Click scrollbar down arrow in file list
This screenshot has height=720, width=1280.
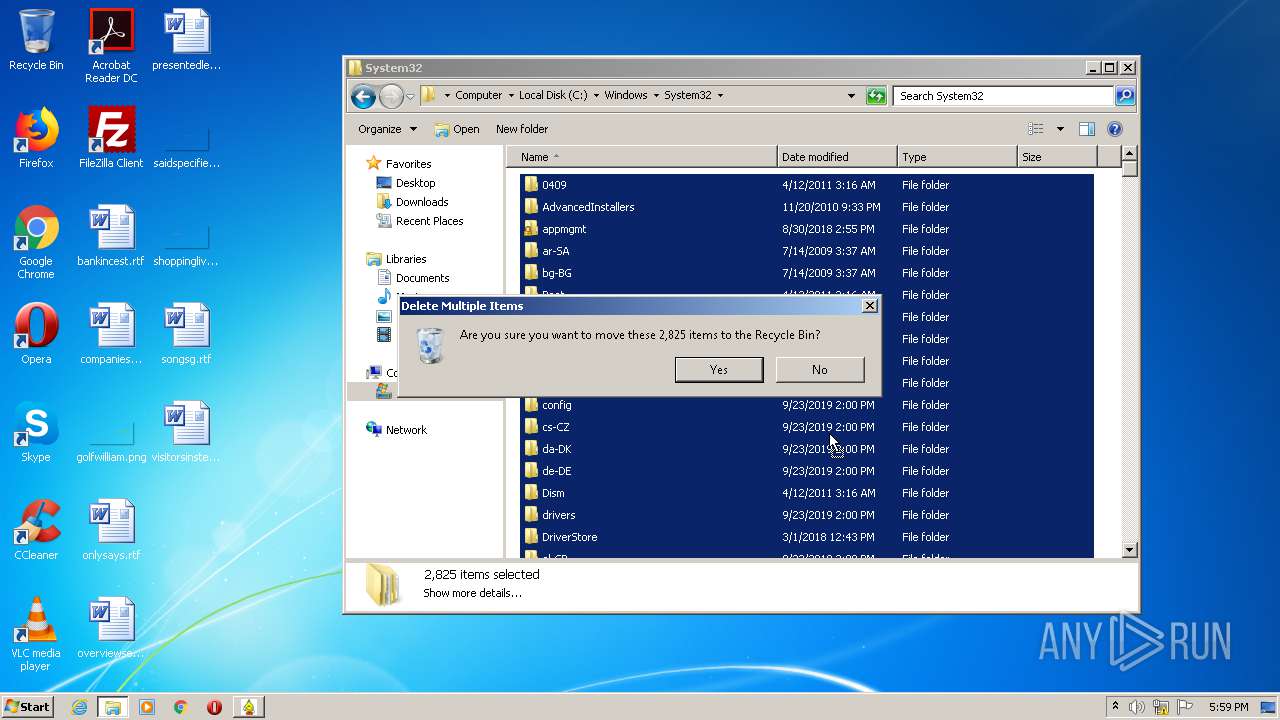[x=1129, y=550]
